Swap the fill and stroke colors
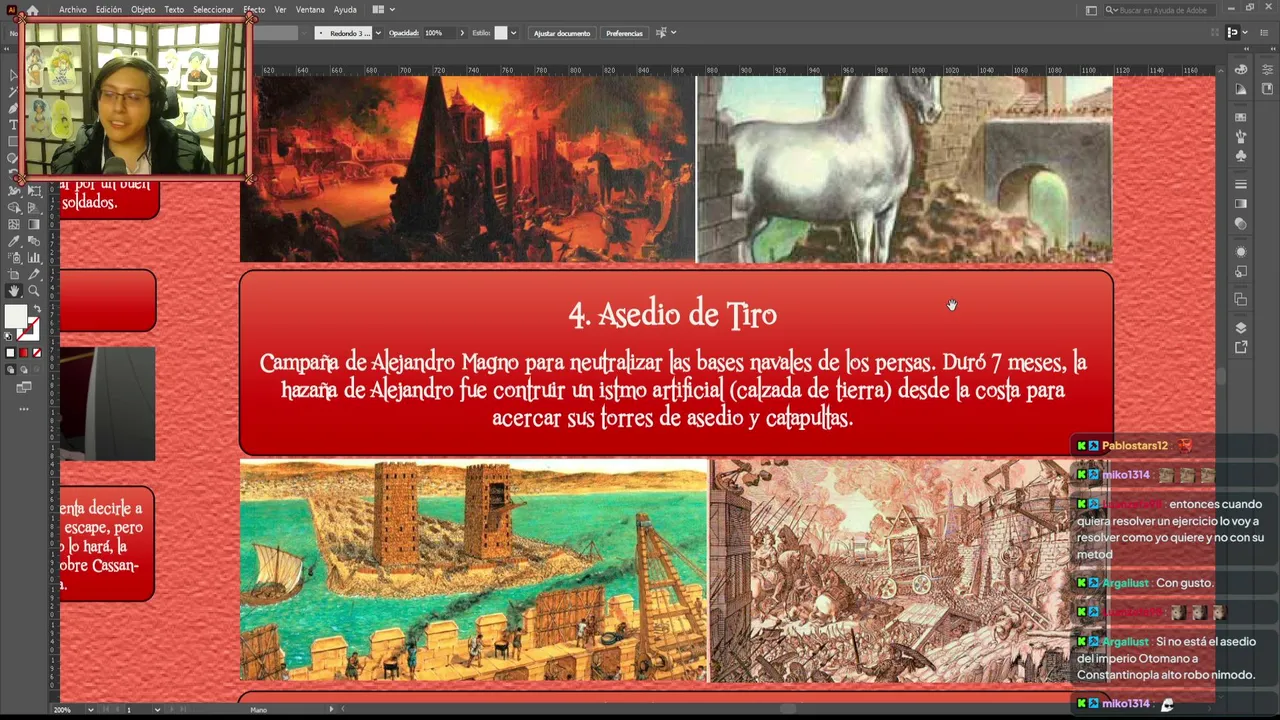Screen dimensions: 1280x720 (37, 309)
